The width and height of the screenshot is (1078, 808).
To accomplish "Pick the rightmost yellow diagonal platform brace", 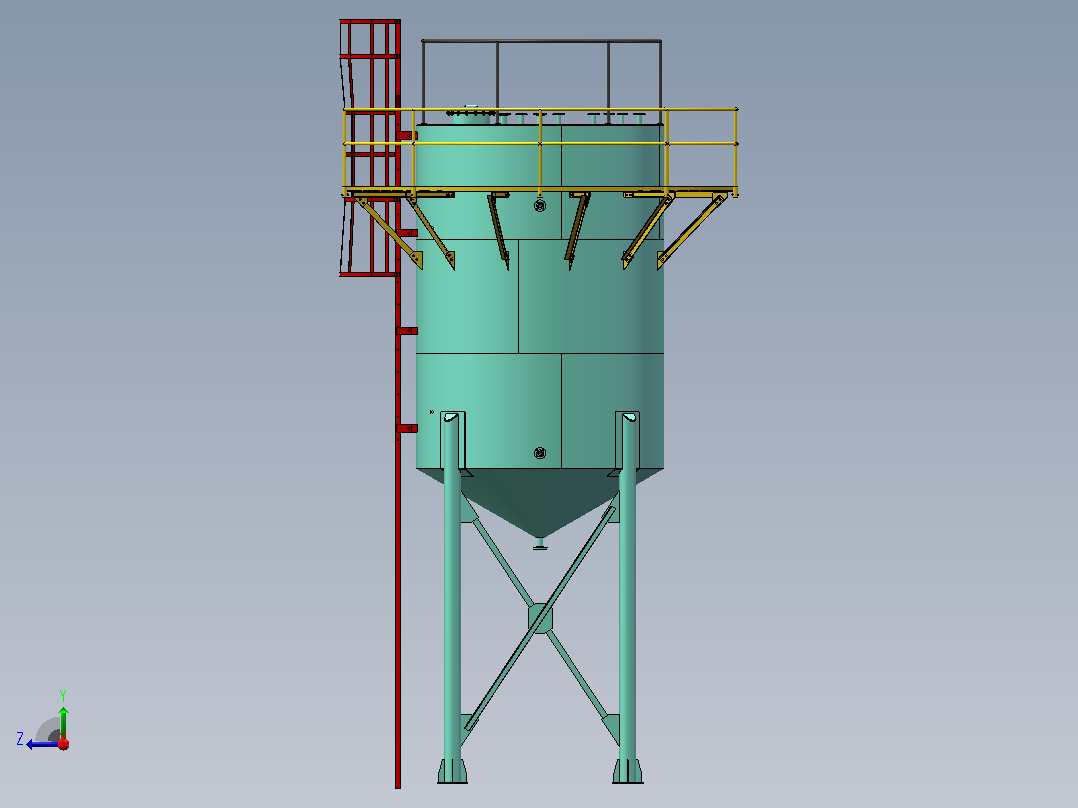I will [692, 230].
